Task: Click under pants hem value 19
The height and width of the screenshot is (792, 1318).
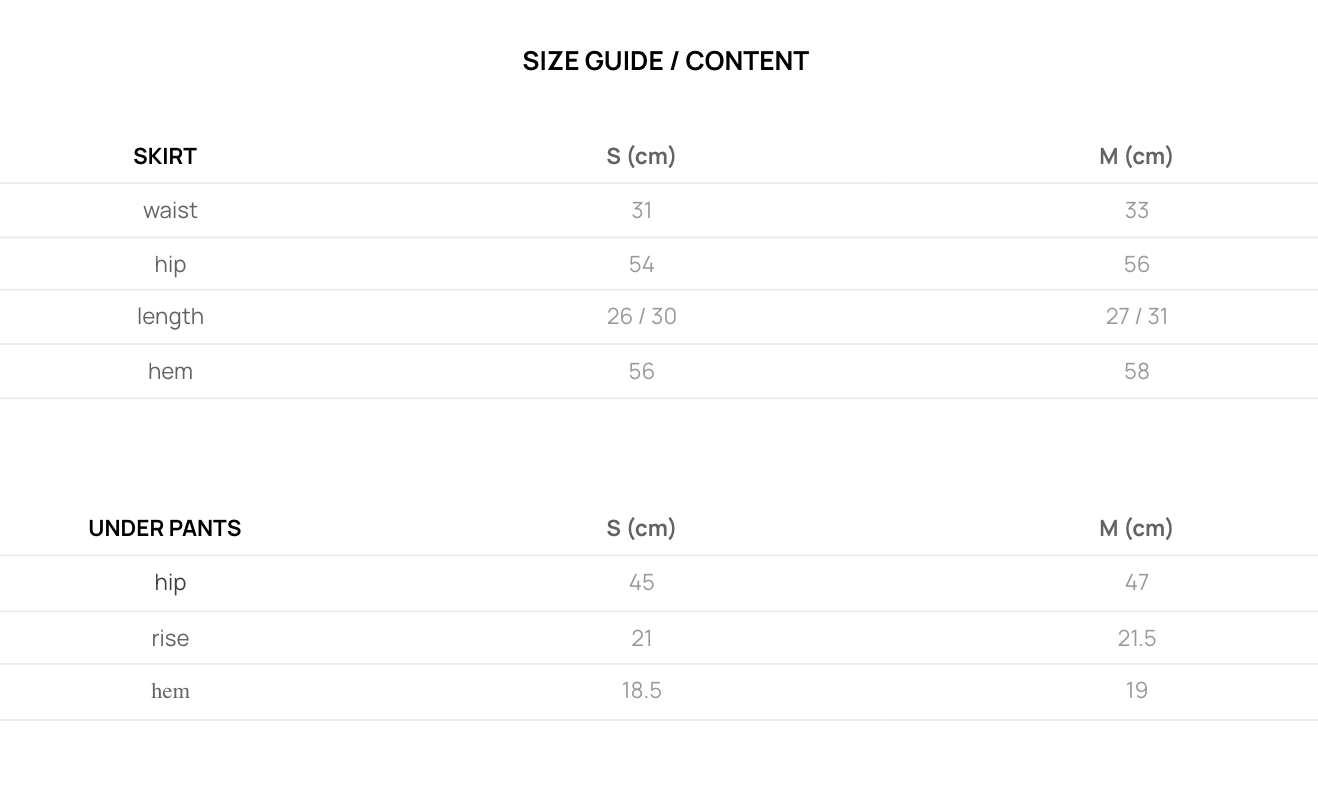Action: (1136, 690)
